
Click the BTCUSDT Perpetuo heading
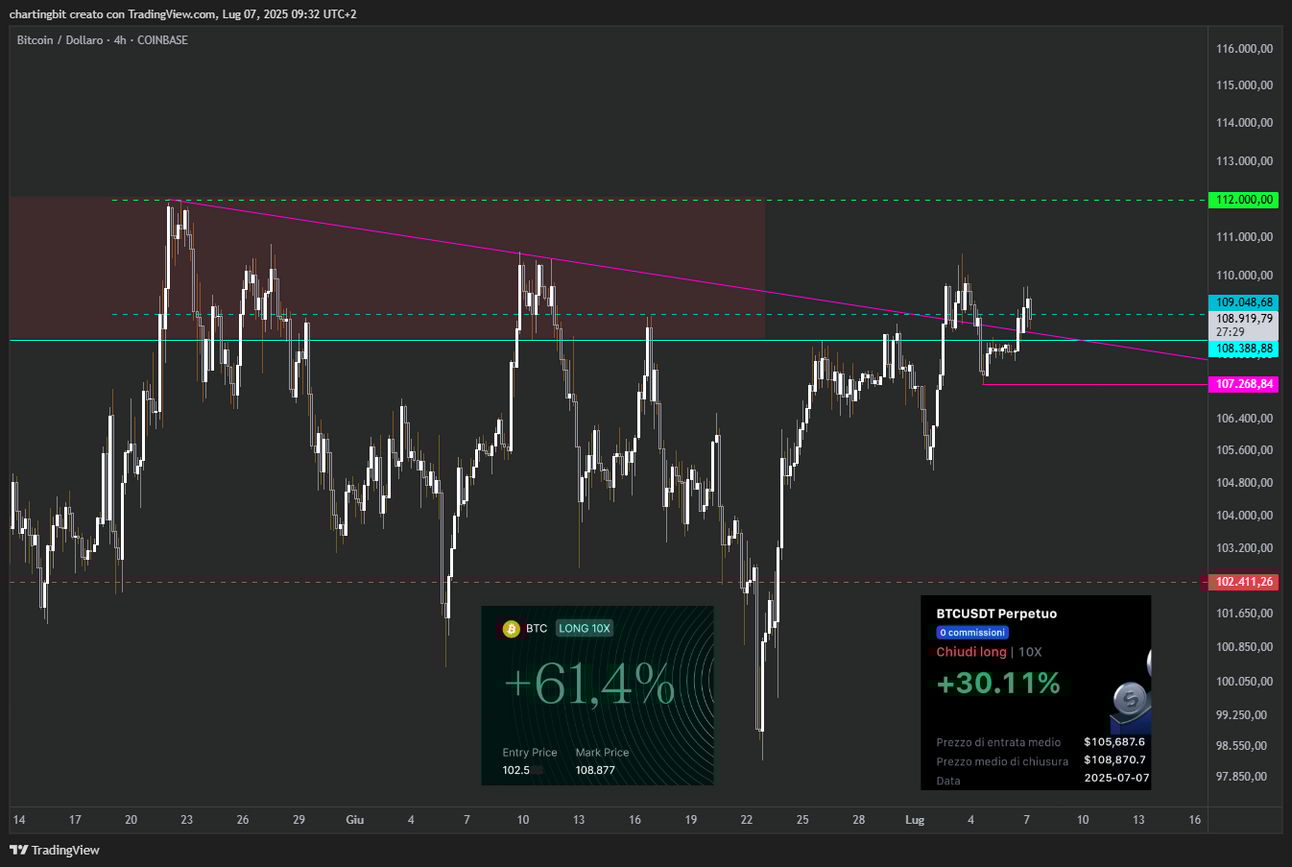[996, 613]
